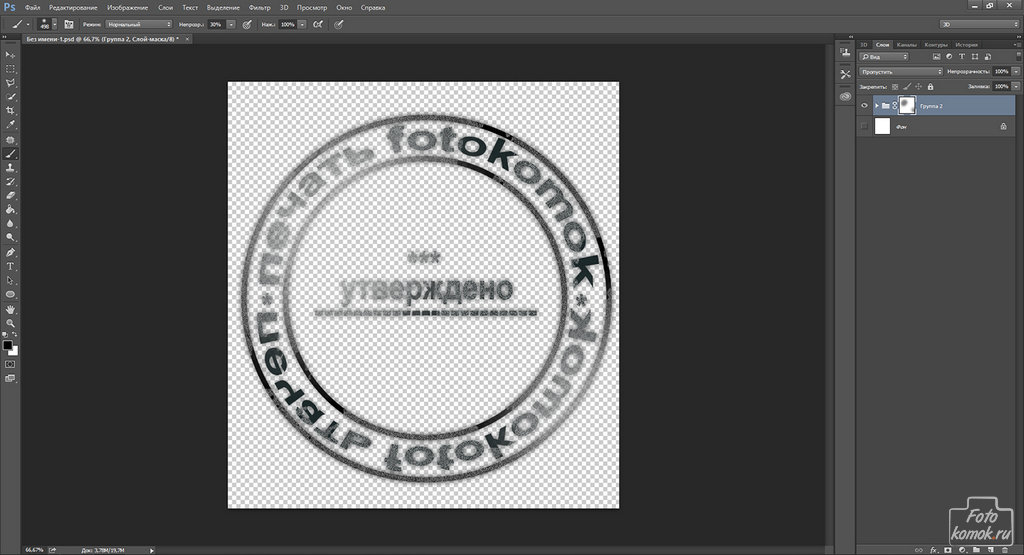Viewport: 1024px width, 555px height.
Task: Select the Quick Selection tool
Action: click(10, 97)
